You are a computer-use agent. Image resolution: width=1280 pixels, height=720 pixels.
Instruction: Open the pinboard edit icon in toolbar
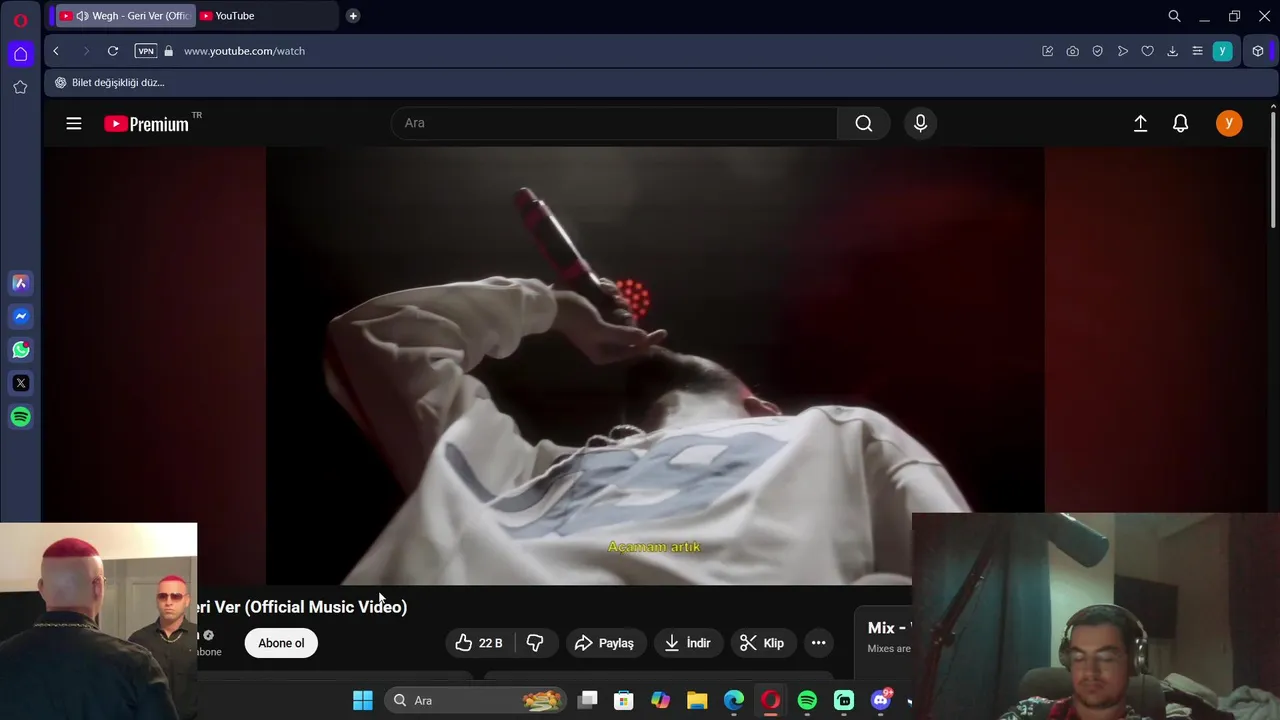[1047, 51]
